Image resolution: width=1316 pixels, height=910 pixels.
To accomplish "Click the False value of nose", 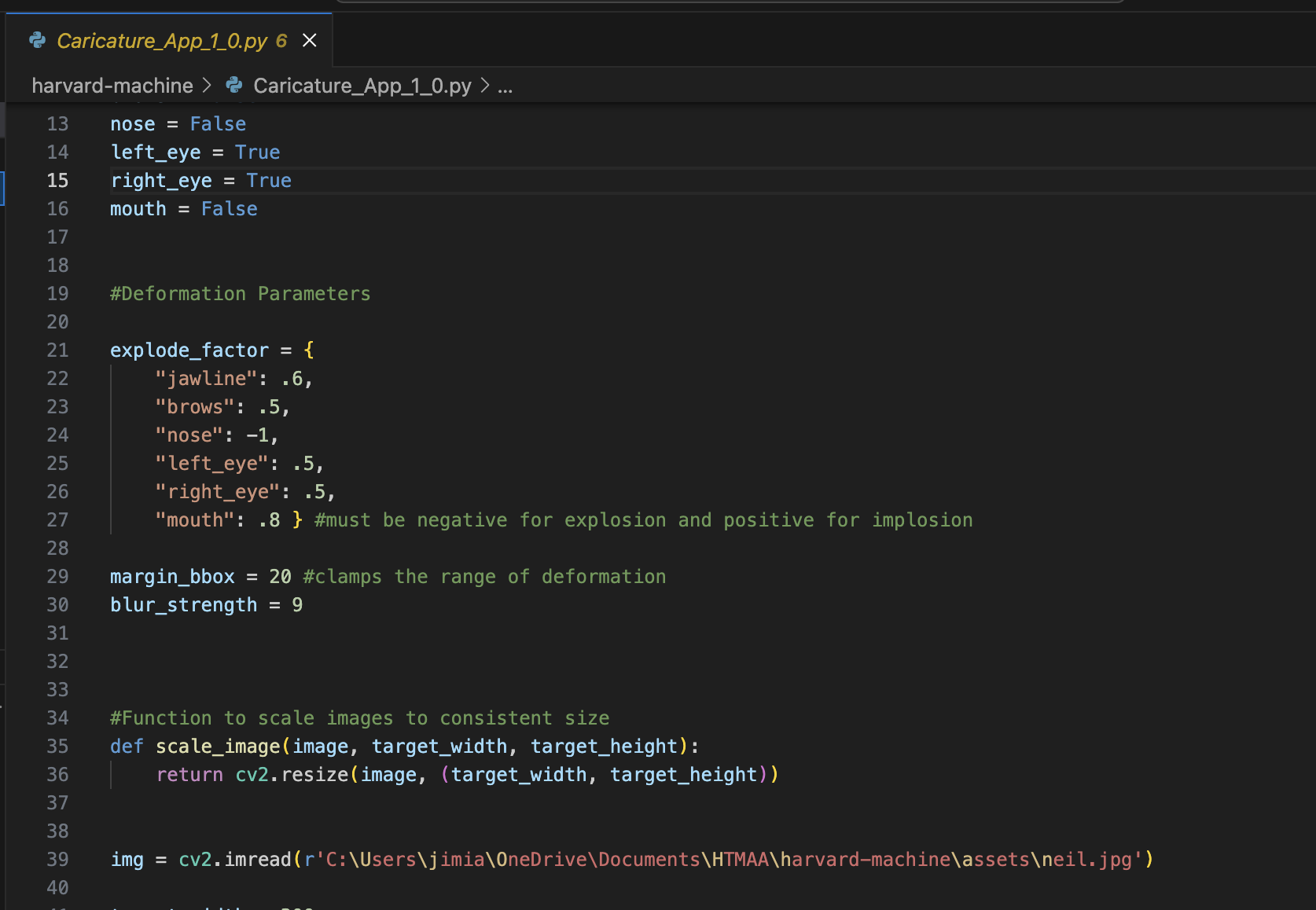I will pyautogui.click(x=218, y=124).
